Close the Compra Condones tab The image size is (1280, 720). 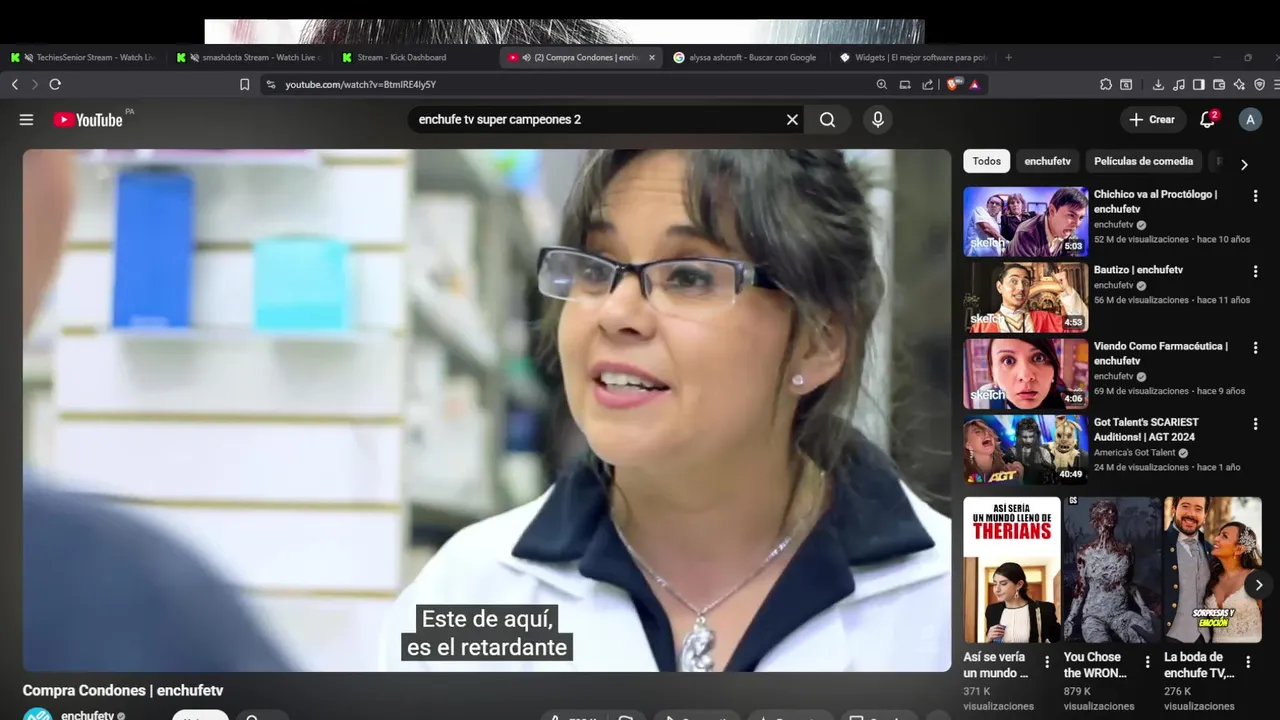[652, 58]
